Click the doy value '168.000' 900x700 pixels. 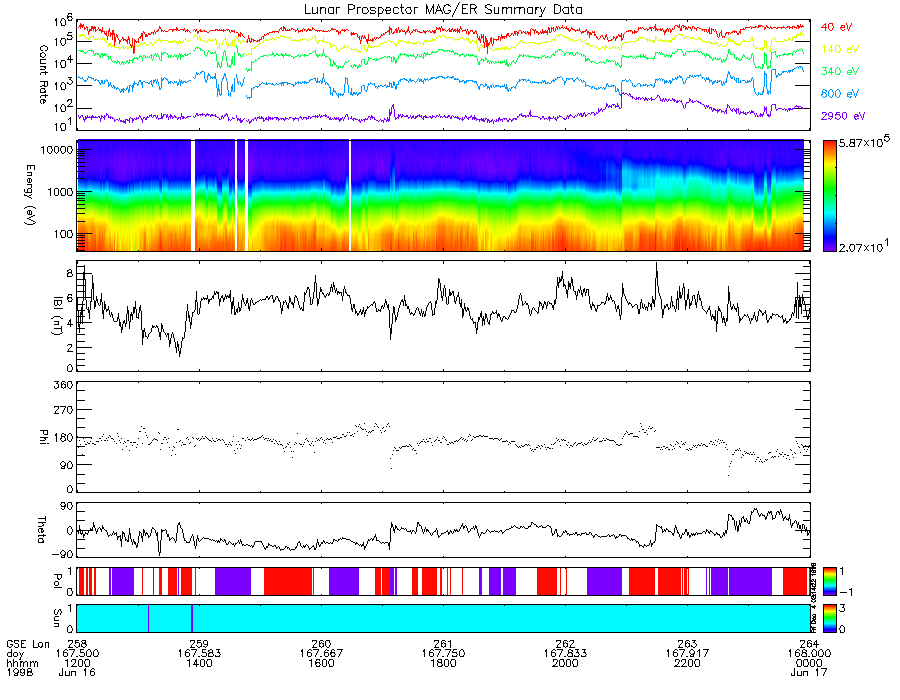[x=809, y=654]
